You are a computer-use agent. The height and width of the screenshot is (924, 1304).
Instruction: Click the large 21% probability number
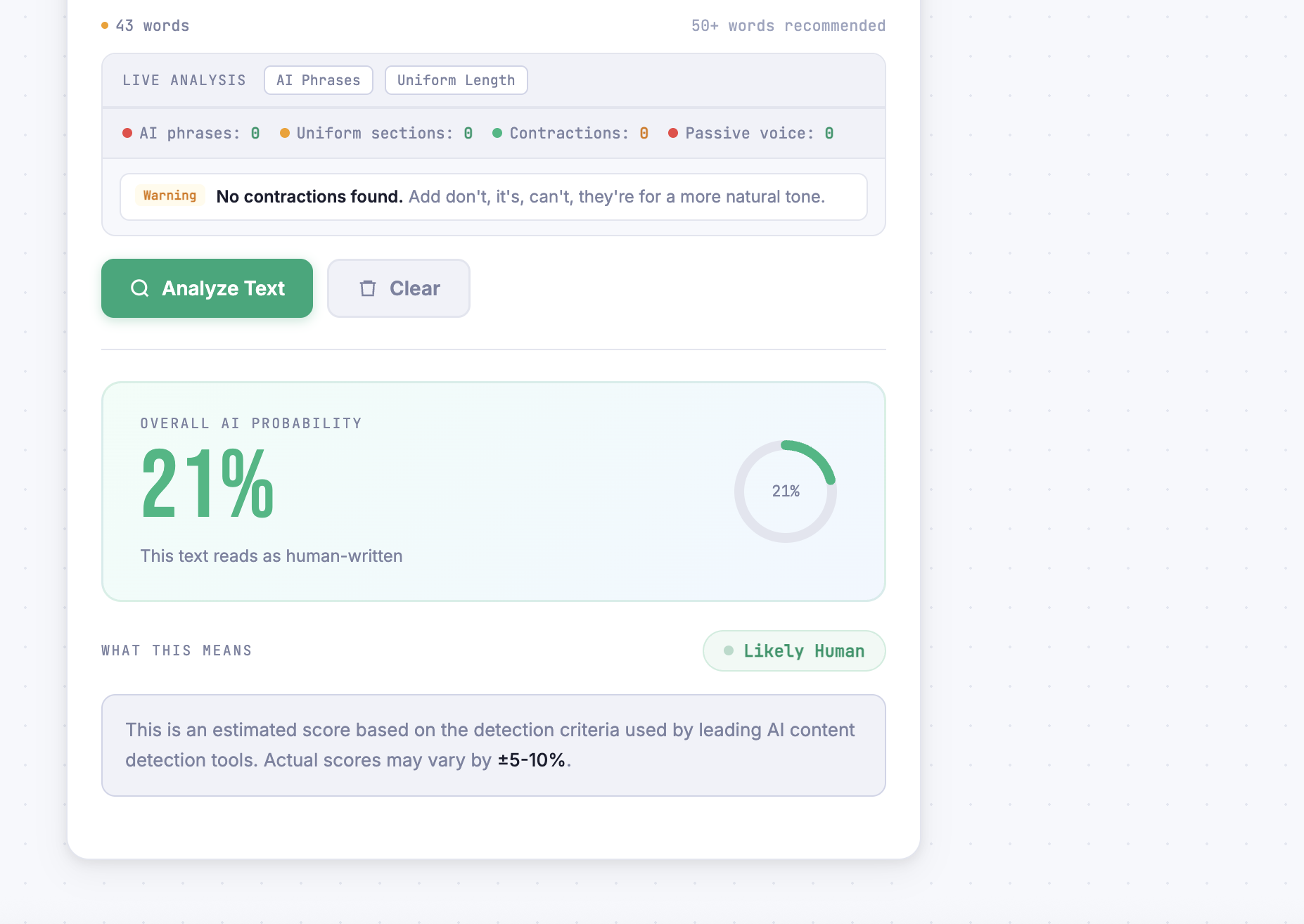pyautogui.click(x=207, y=485)
